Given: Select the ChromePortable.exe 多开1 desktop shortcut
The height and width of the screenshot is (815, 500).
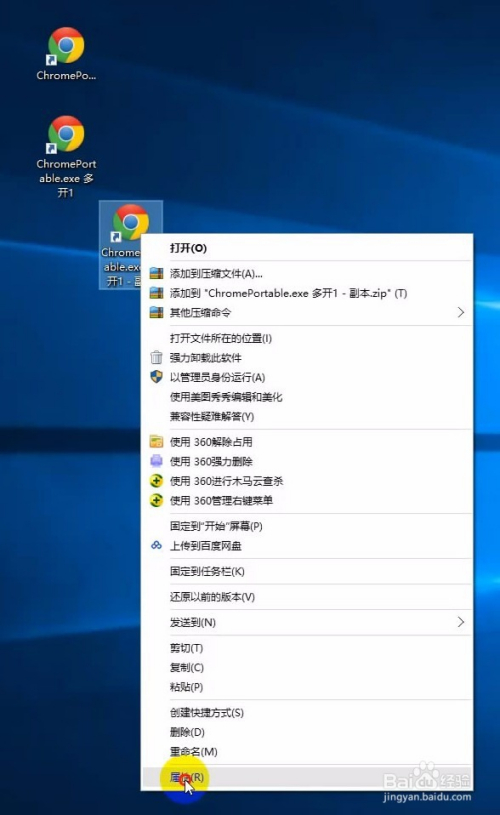Looking at the screenshot, I should [66, 156].
